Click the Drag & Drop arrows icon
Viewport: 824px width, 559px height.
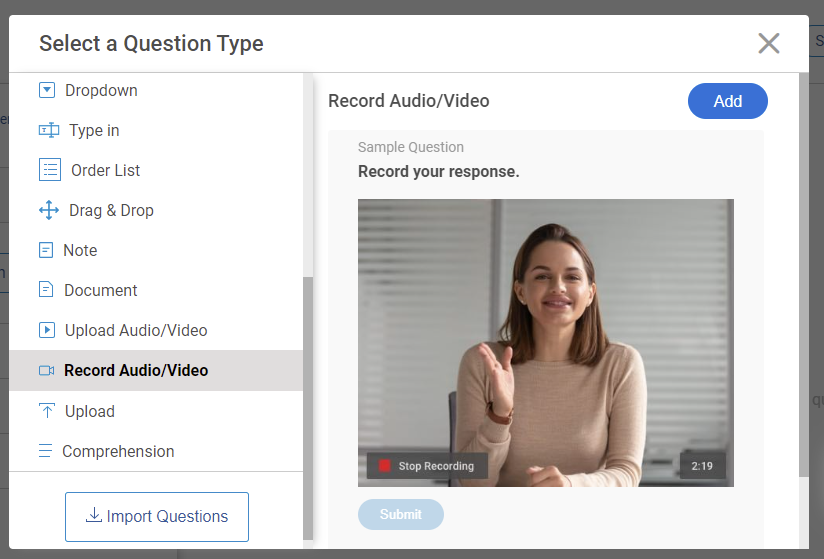[48, 210]
